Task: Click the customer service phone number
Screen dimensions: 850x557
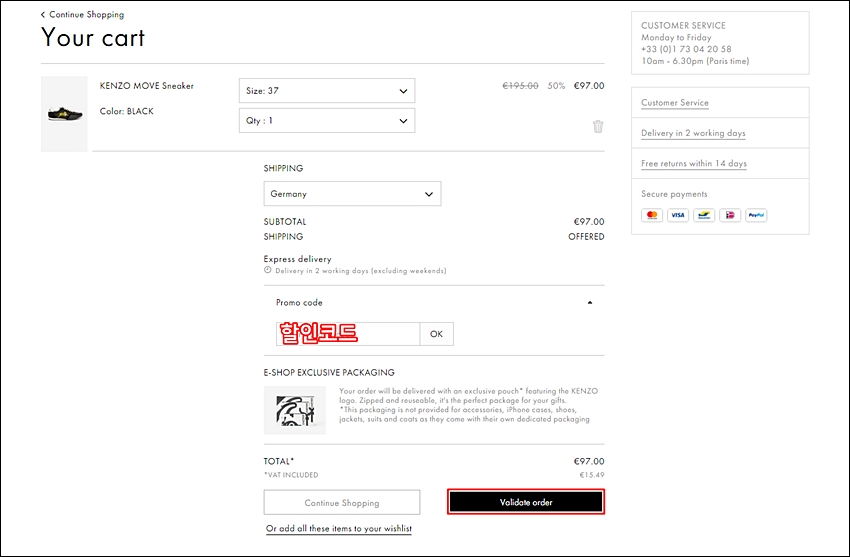Action: coord(686,49)
